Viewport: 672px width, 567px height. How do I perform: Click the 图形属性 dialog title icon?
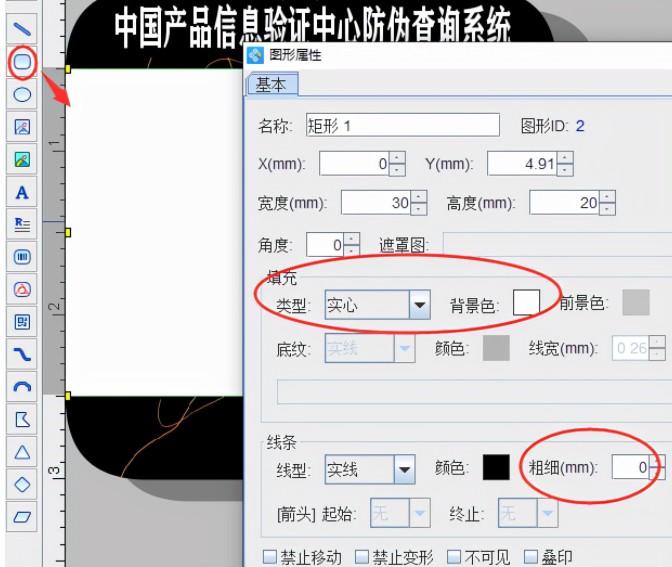tap(255, 55)
